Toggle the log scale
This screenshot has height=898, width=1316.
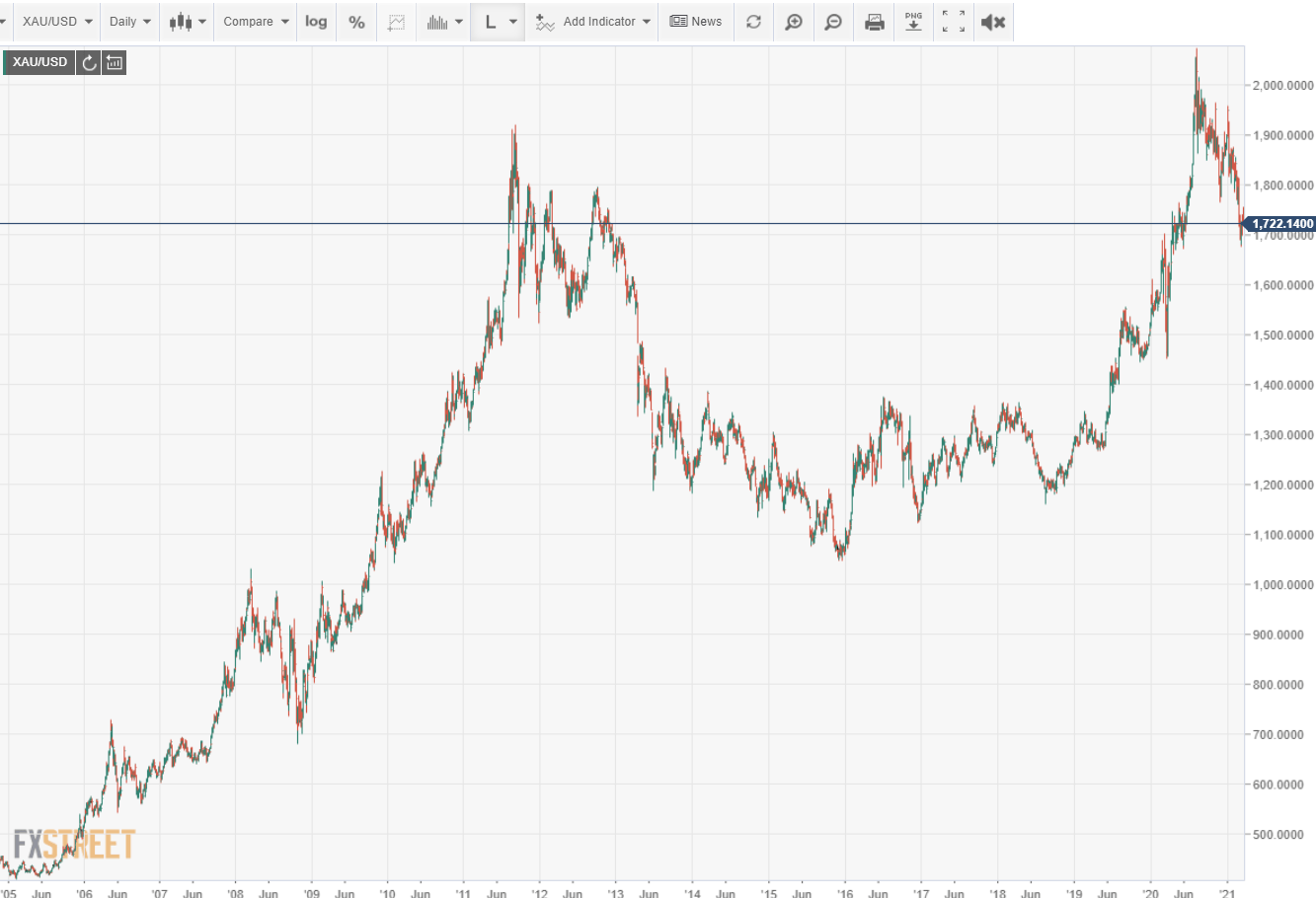316,22
